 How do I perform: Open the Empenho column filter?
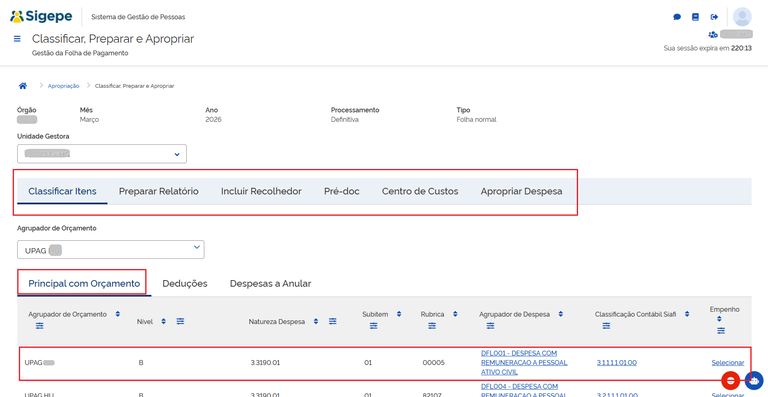click(x=721, y=331)
